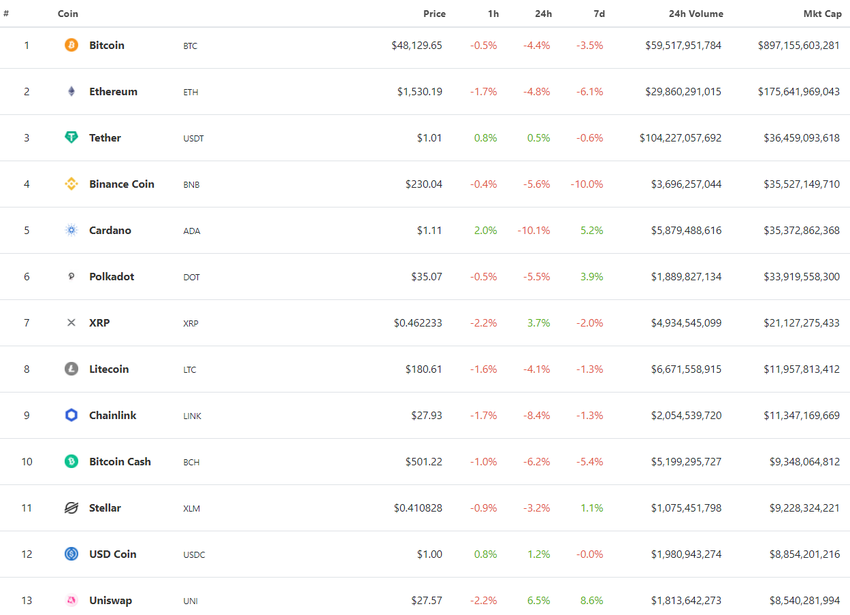This screenshot has width=850, height=615.
Task: Sort by the 24h change column header
Action: [x=543, y=14]
